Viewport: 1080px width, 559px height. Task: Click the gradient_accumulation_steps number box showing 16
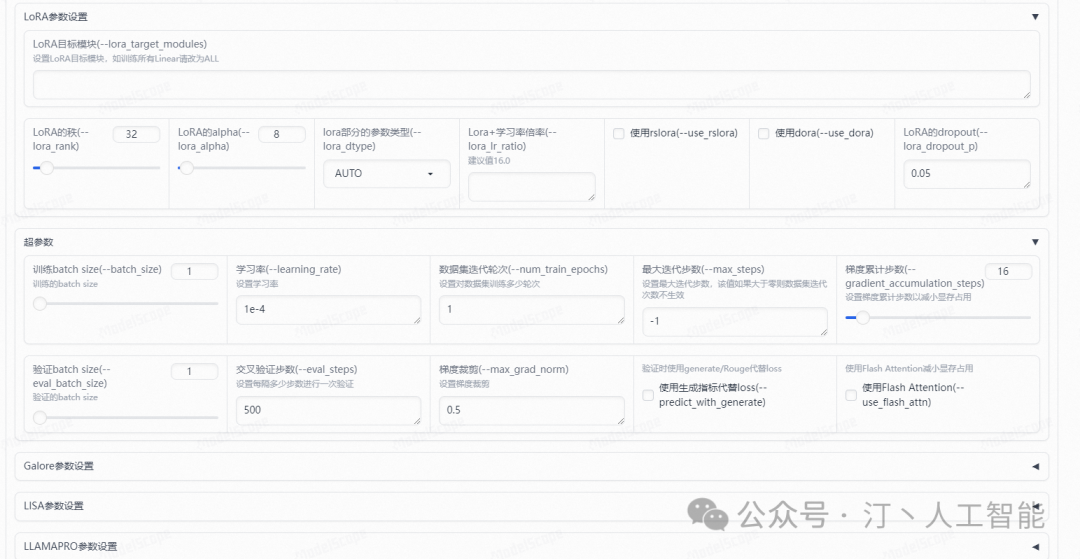coord(1008,271)
